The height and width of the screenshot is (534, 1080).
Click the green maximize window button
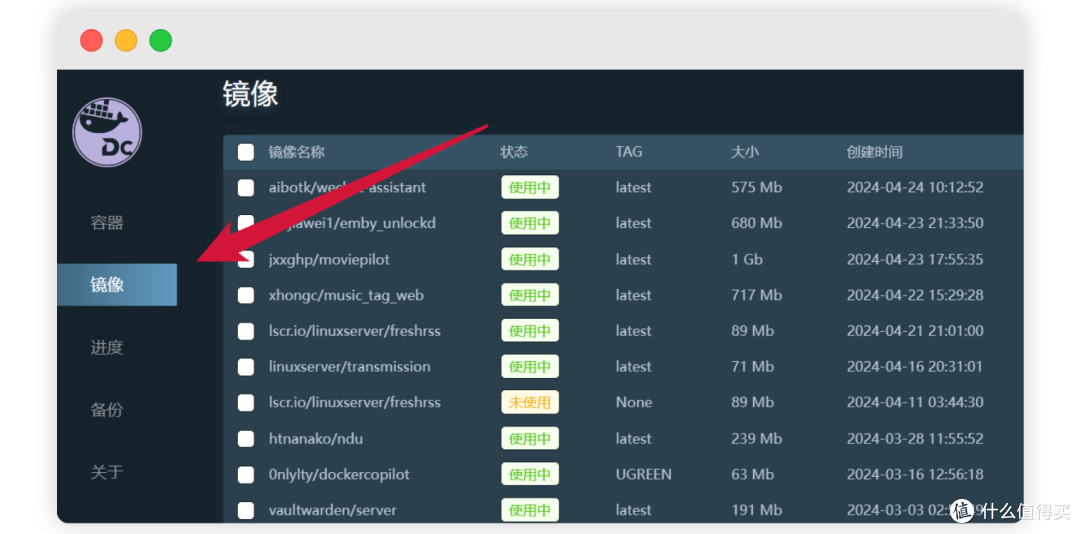(x=160, y=40)
